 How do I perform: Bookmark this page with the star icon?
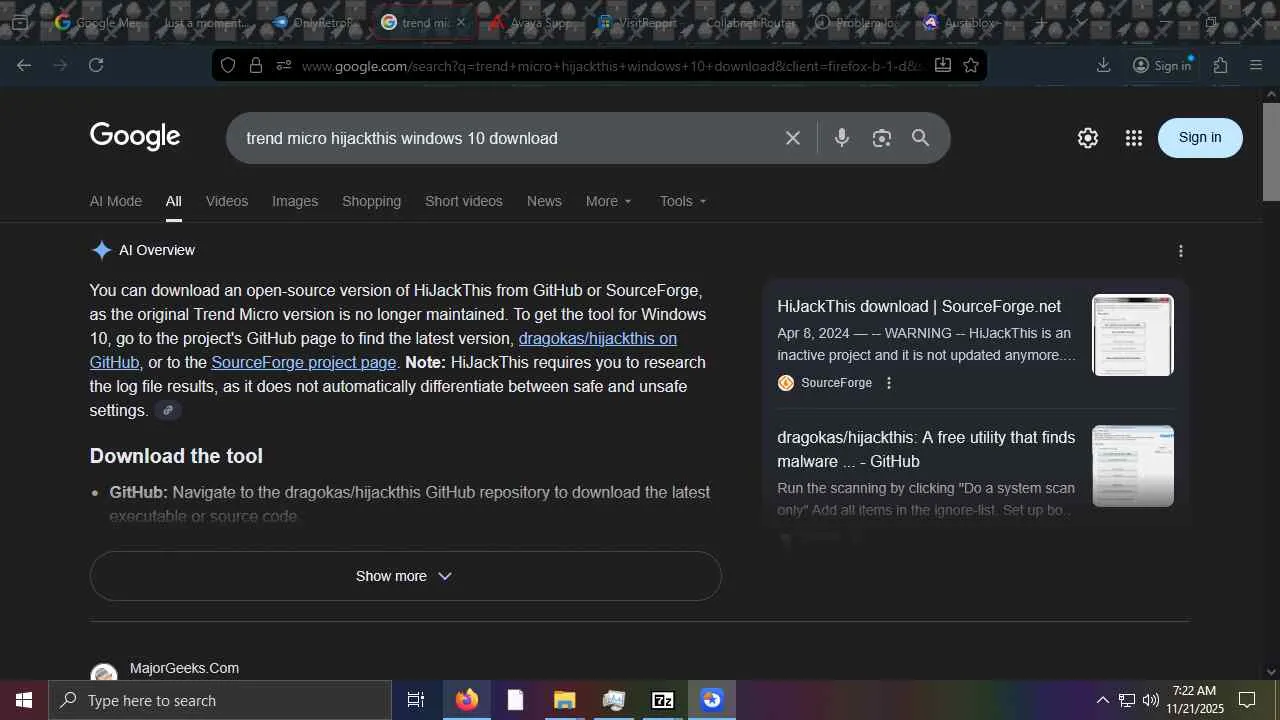pyautogui.click(x=971, y=65)
